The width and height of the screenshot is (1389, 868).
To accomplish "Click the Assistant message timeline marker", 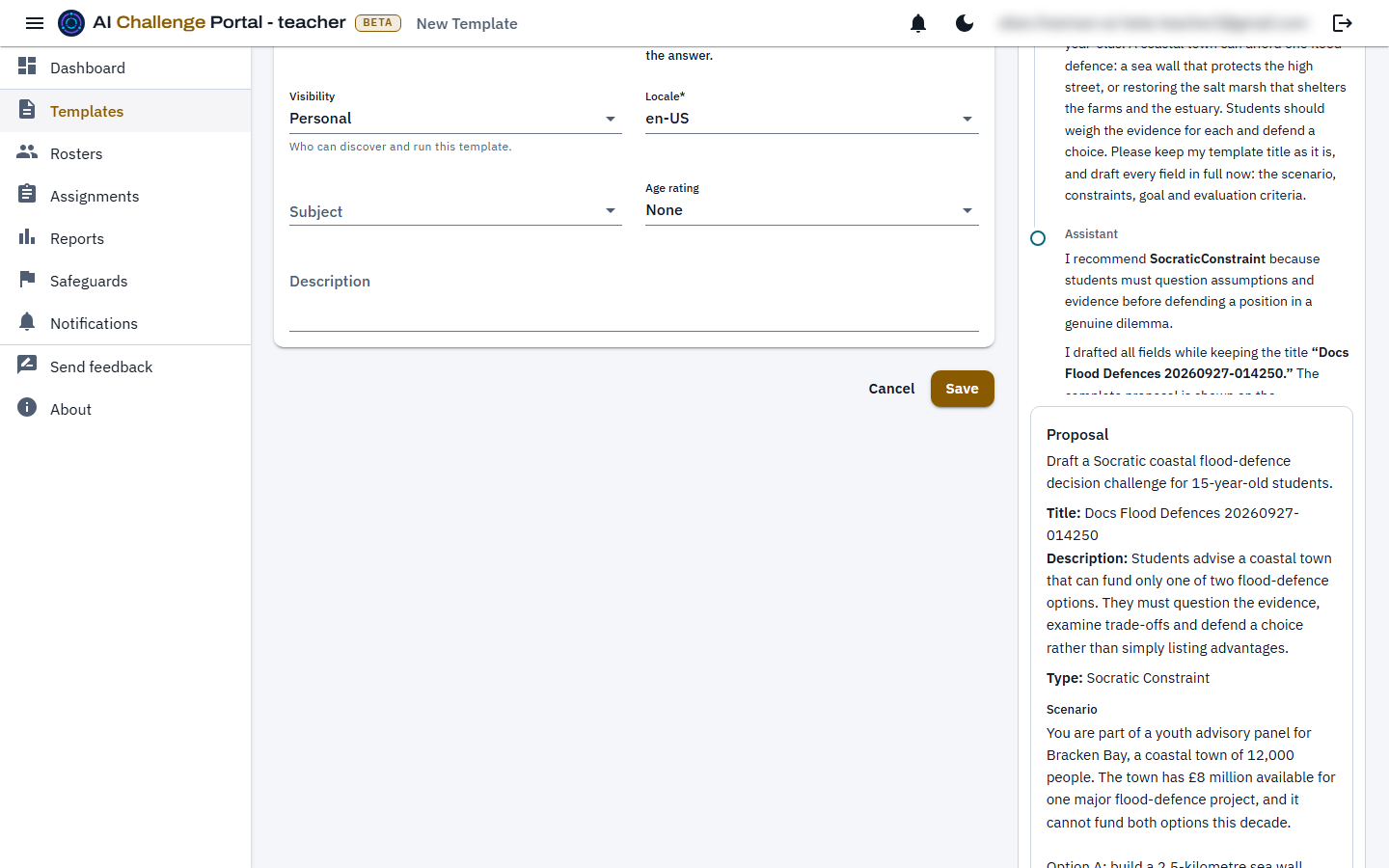I will coord(1038,237).
